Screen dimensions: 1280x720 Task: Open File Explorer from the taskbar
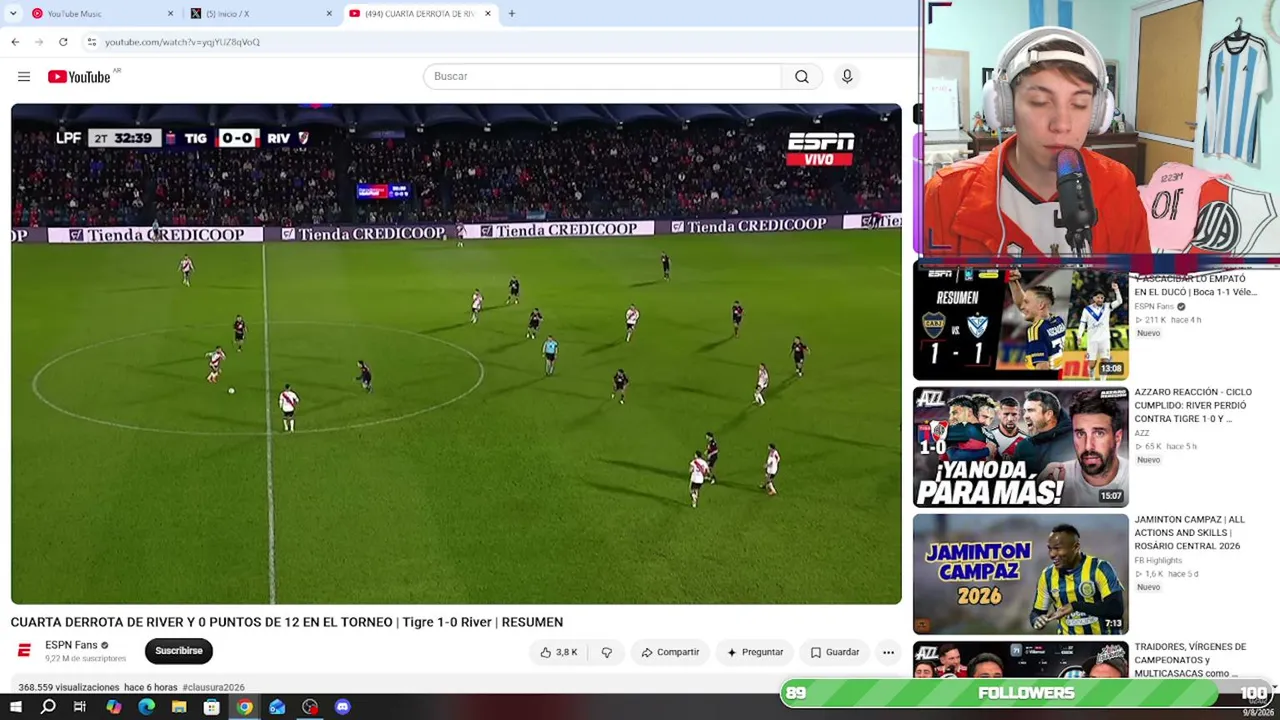click(x=179, y=707)
